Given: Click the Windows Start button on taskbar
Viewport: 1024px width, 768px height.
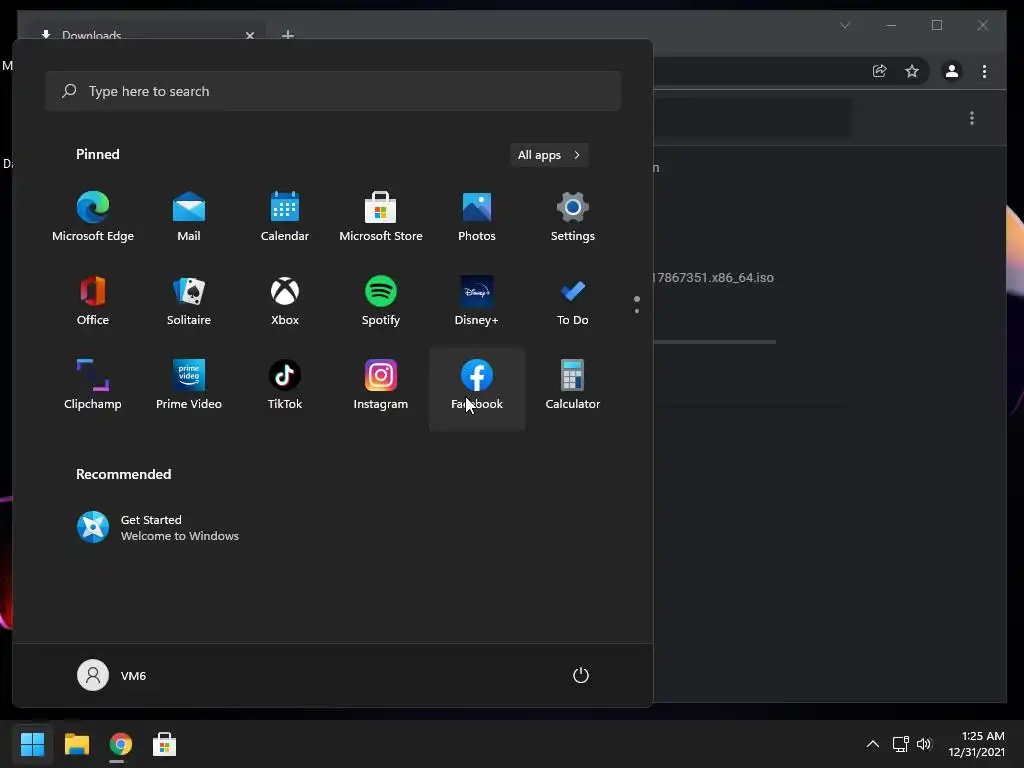Looking at the screenshot, I should (x=32, y=744).
